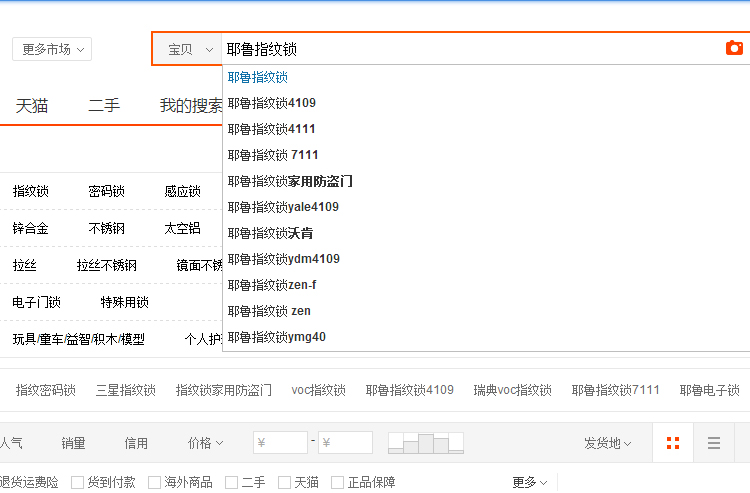Image resolution: width=750 pixels, height=493 pixels.
Task: Filter by 拉丝不锈钢 finish
Action: 107,265
